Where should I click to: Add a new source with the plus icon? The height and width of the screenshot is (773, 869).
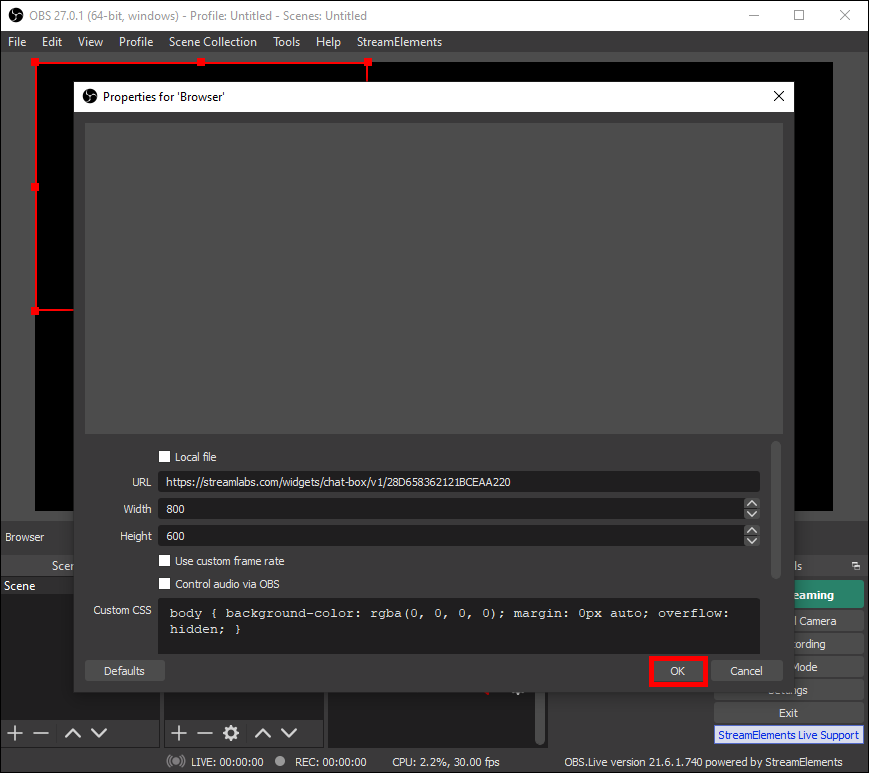[178, 733]
